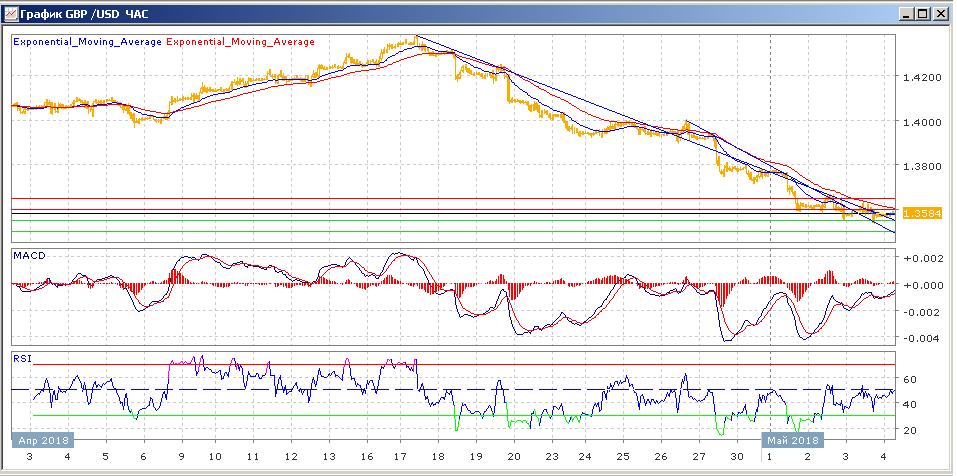957x476 pixels.
Task: Click the MACD -0.004 scale label
Action: (x=920, y=339)
